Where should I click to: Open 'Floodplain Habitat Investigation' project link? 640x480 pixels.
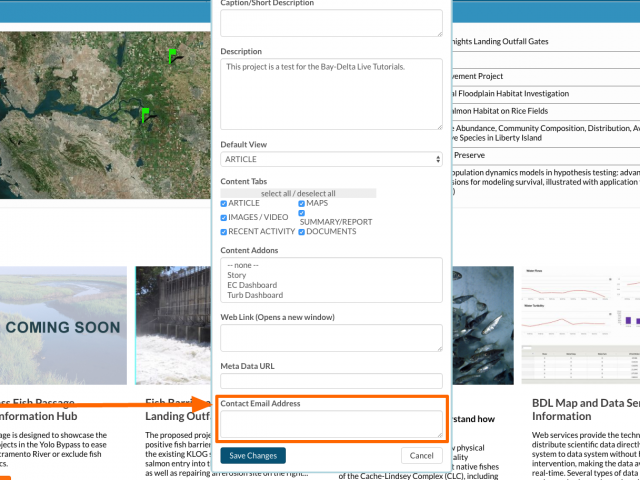coord(510,94)
